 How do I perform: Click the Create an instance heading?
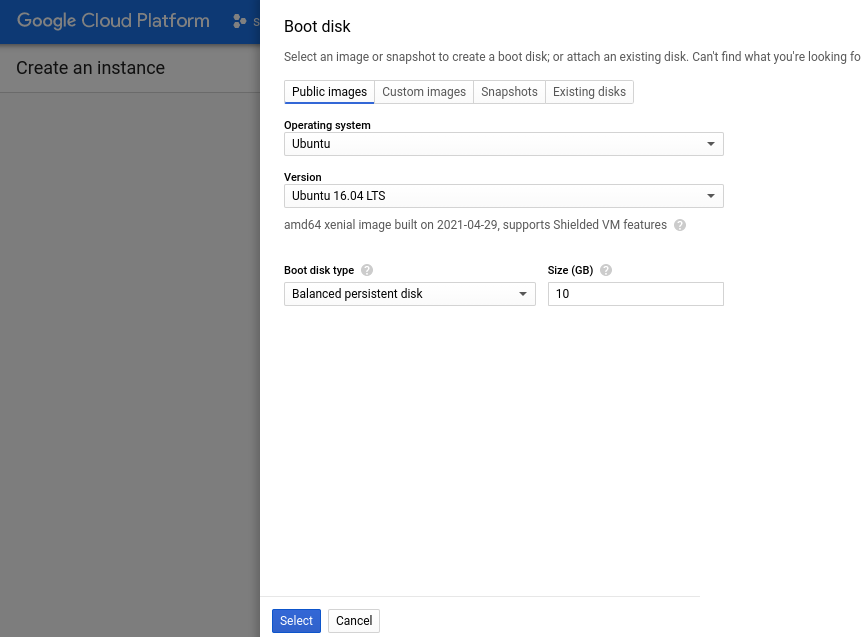point(91,68)
